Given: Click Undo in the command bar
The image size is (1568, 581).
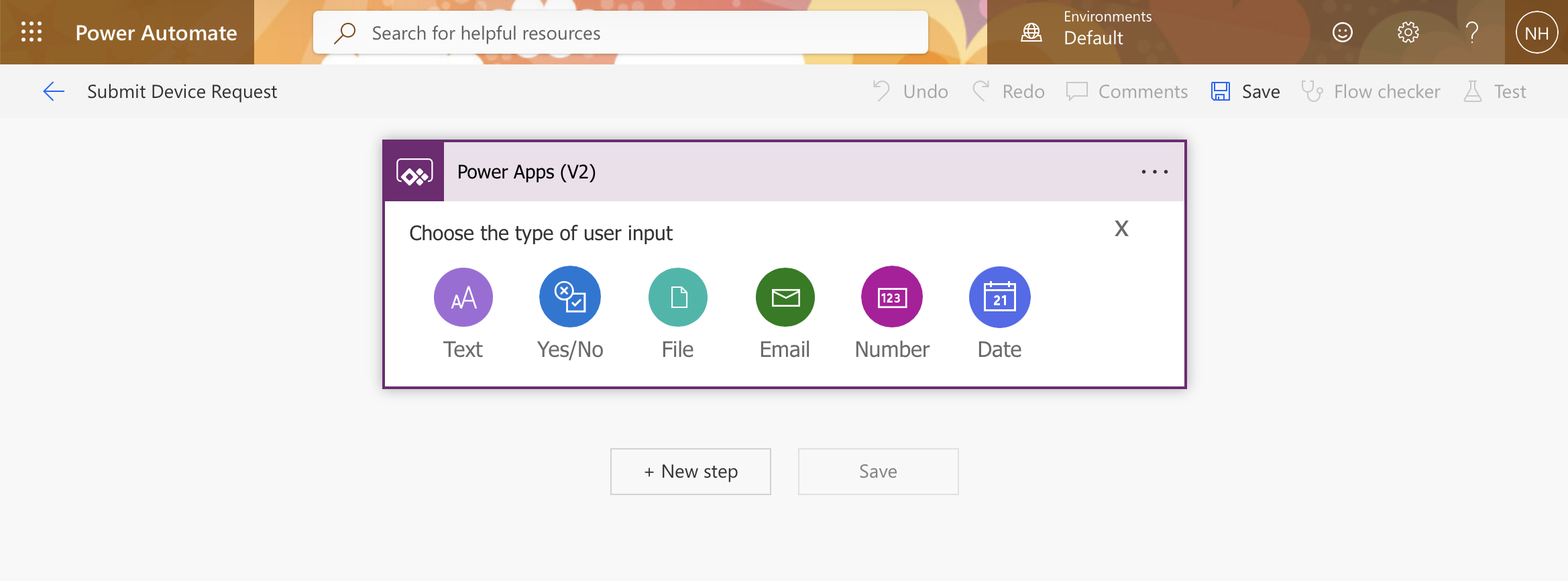Looking at the screenshot, I should [x=910, y=91].
